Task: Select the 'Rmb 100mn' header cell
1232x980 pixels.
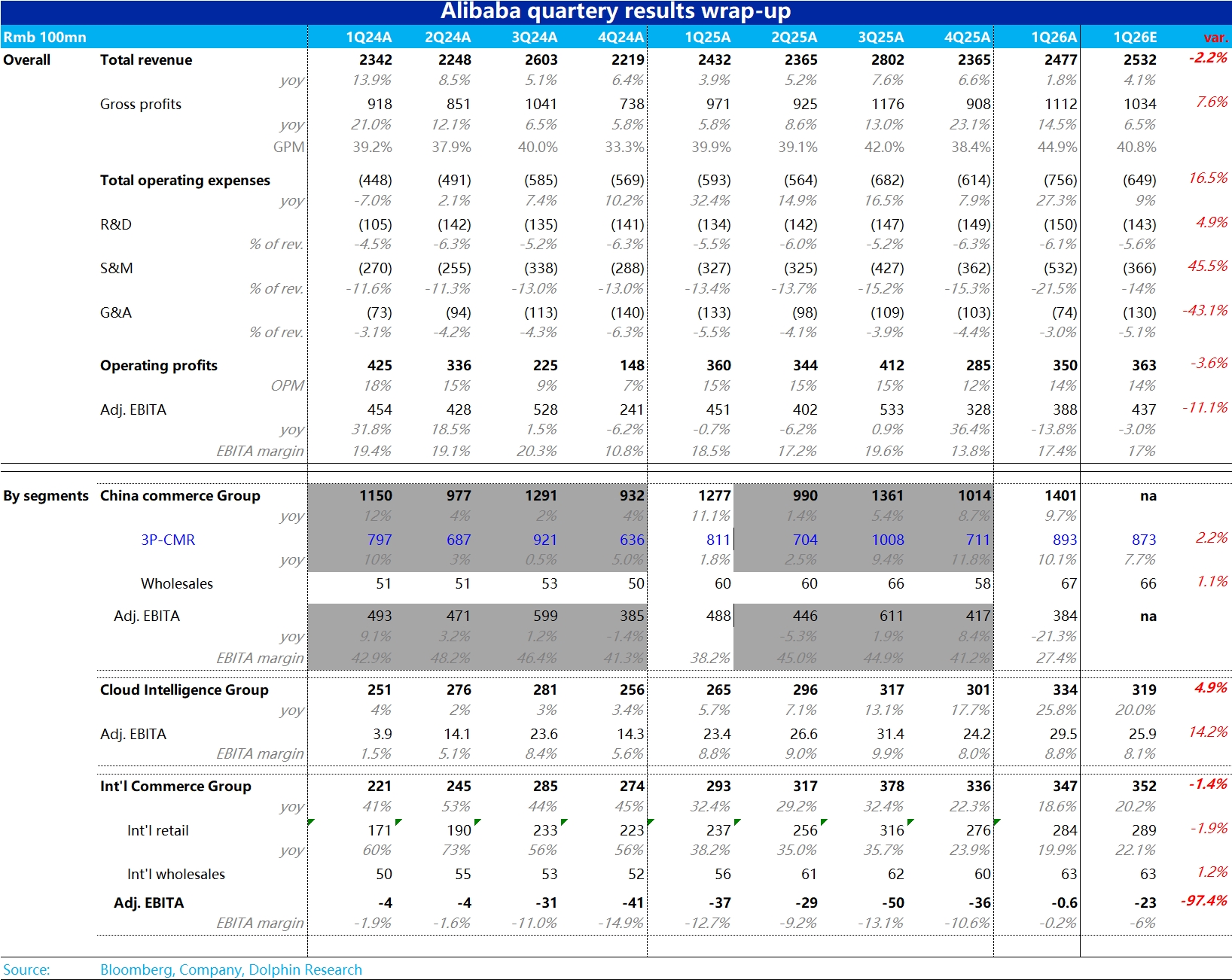Action: pyautogui.click(x=45, y=37)
